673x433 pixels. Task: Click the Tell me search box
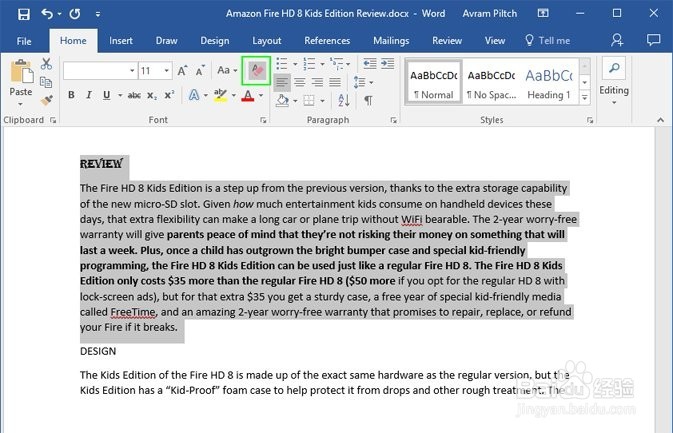[x=548, y=41]
